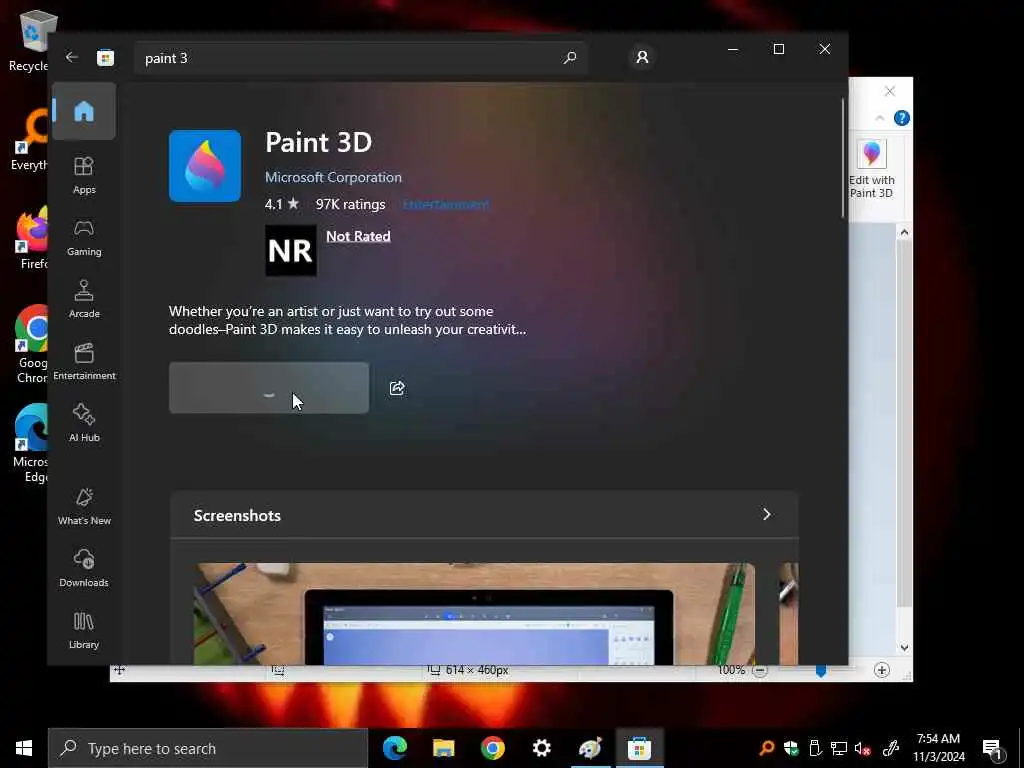Click the loading install button
The height and width of the screenshot is (768, 1024).
(x=269, y=388)
